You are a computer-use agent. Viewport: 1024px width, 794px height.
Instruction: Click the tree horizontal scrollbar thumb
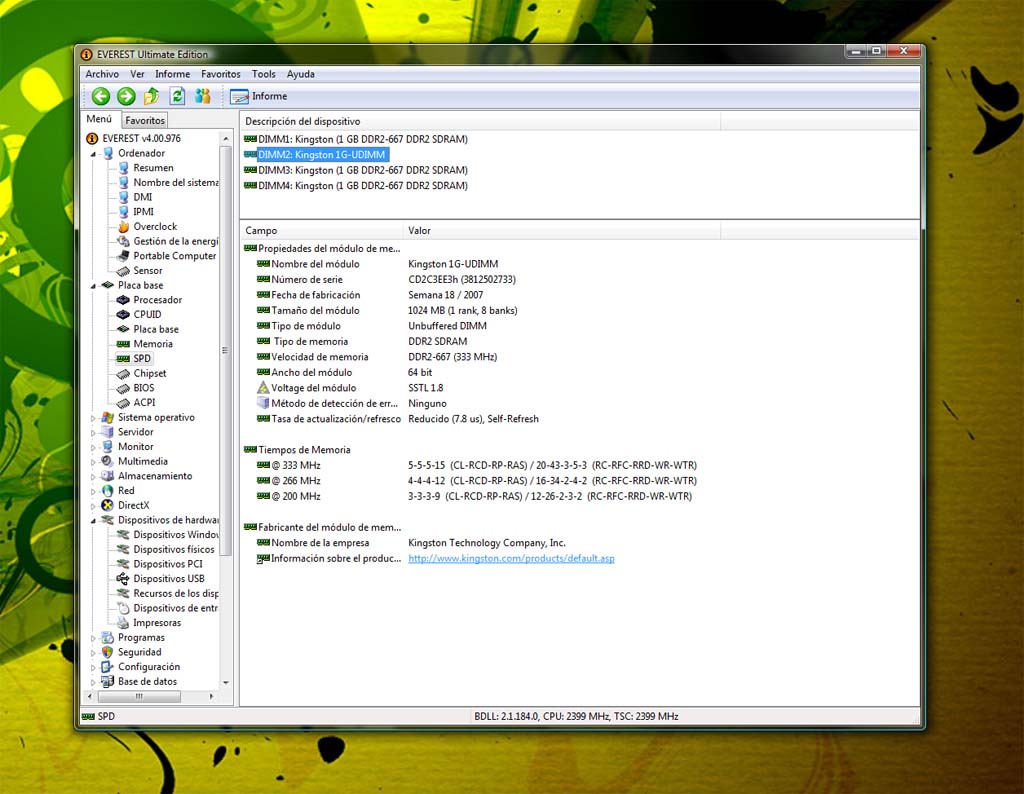(x=139, y=697)
